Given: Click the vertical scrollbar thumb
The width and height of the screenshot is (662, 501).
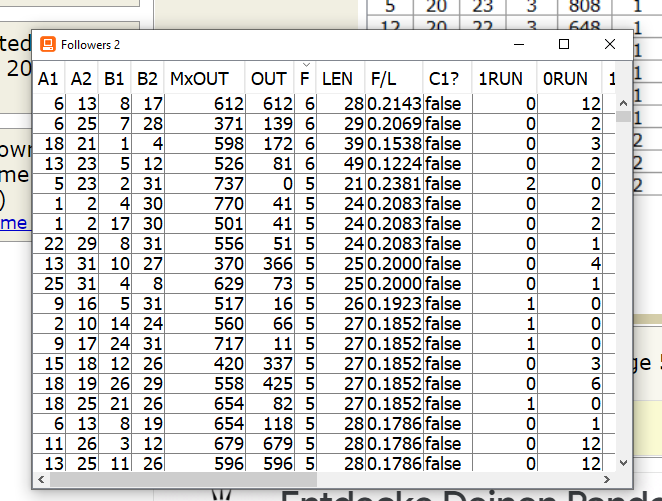Looking at the screenshot, I should 623,116.
